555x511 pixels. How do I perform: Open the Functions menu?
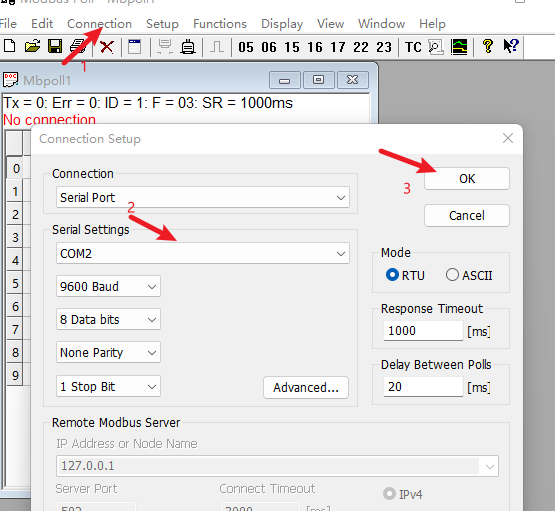[x=220, y=24]
